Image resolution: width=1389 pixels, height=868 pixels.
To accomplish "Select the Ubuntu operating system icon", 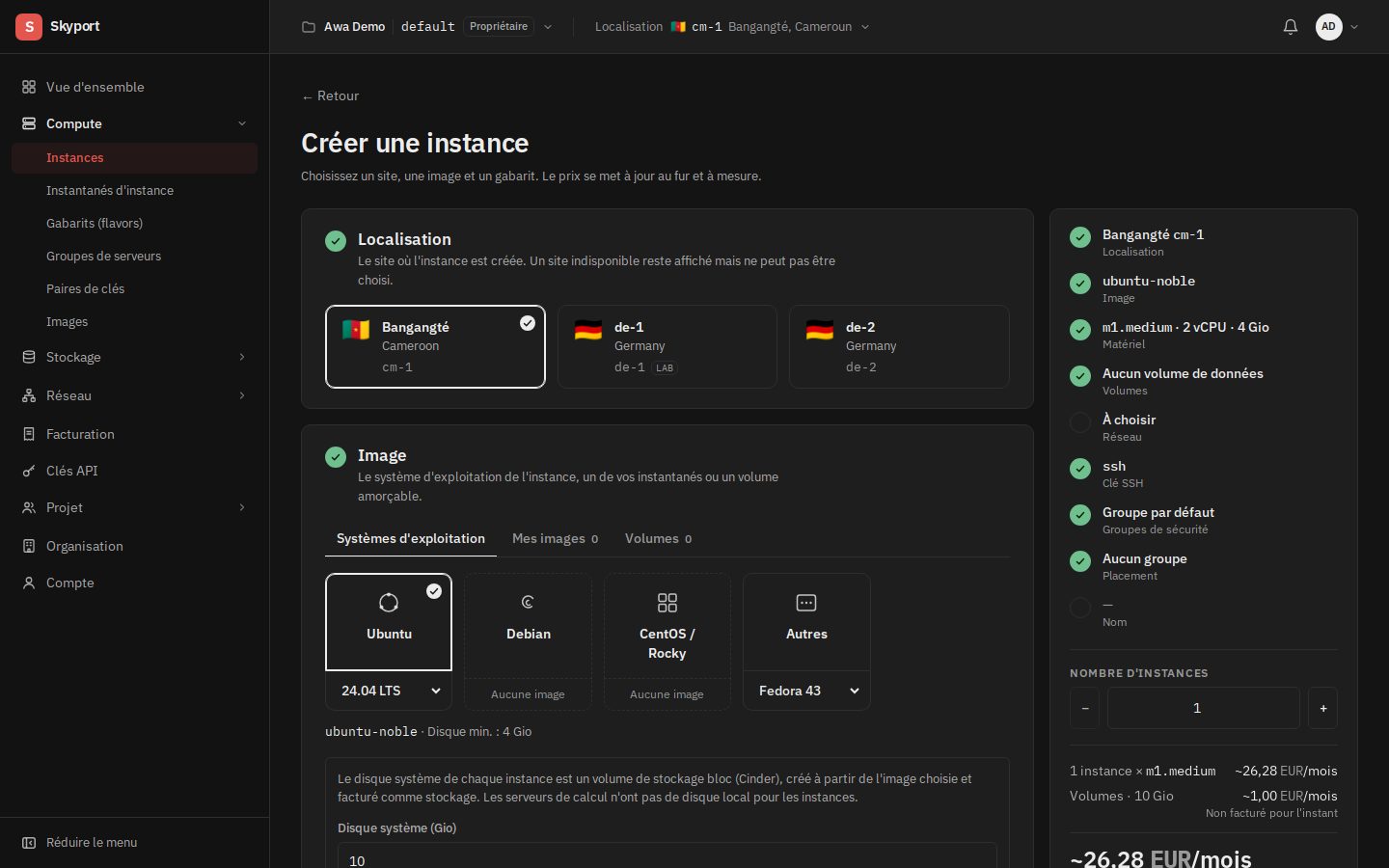I will tap(389, 603).
